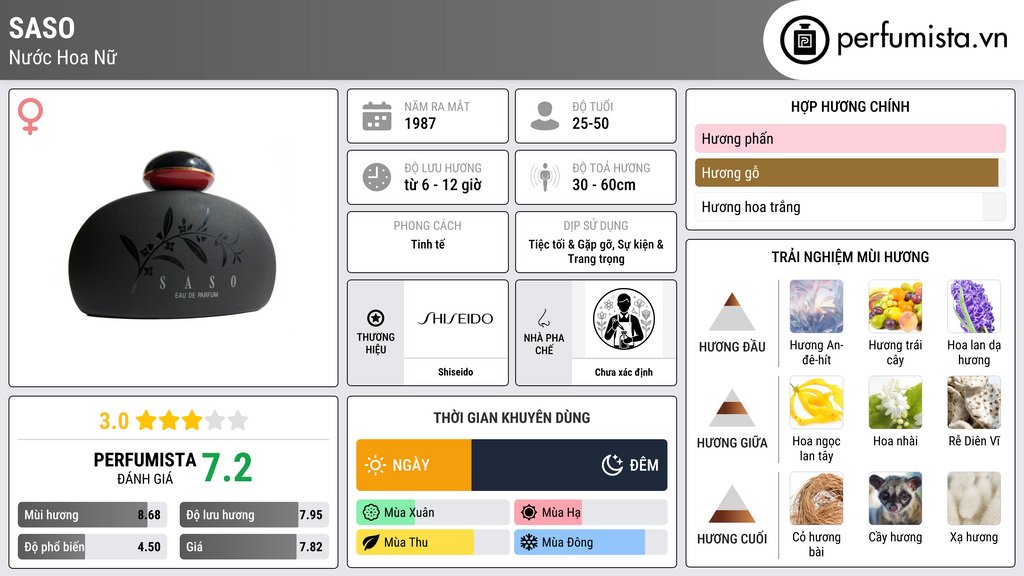Click the first gold rating star
1024x576 pixels.
tap(146, 420)
